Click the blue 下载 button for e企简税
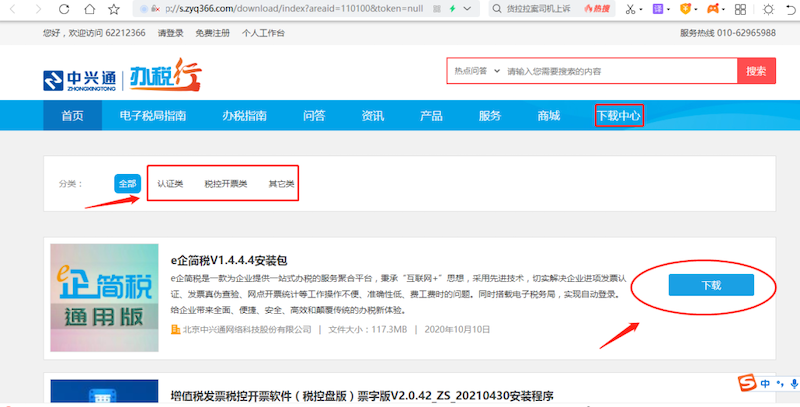This screenshot has height=407, width=800. click(710, 285)
